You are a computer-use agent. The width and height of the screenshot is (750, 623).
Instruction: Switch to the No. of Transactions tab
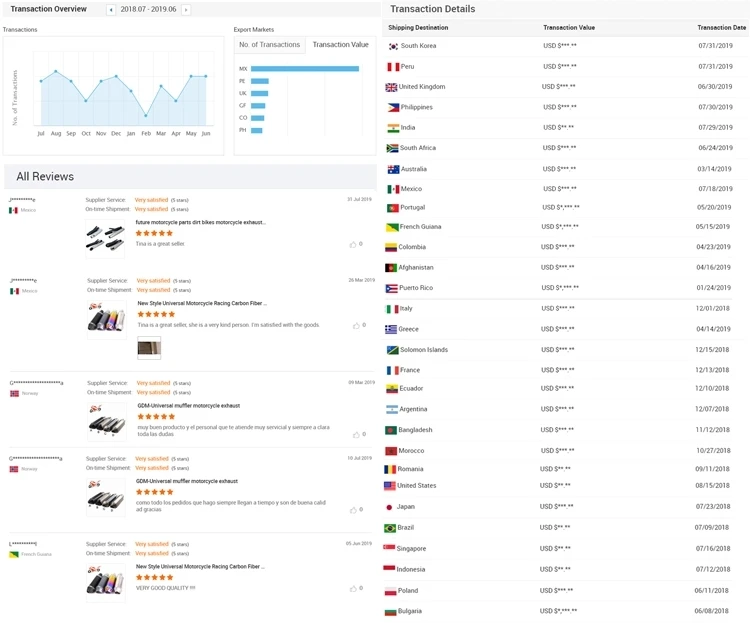pyautogui.click(x=269, y=45)
